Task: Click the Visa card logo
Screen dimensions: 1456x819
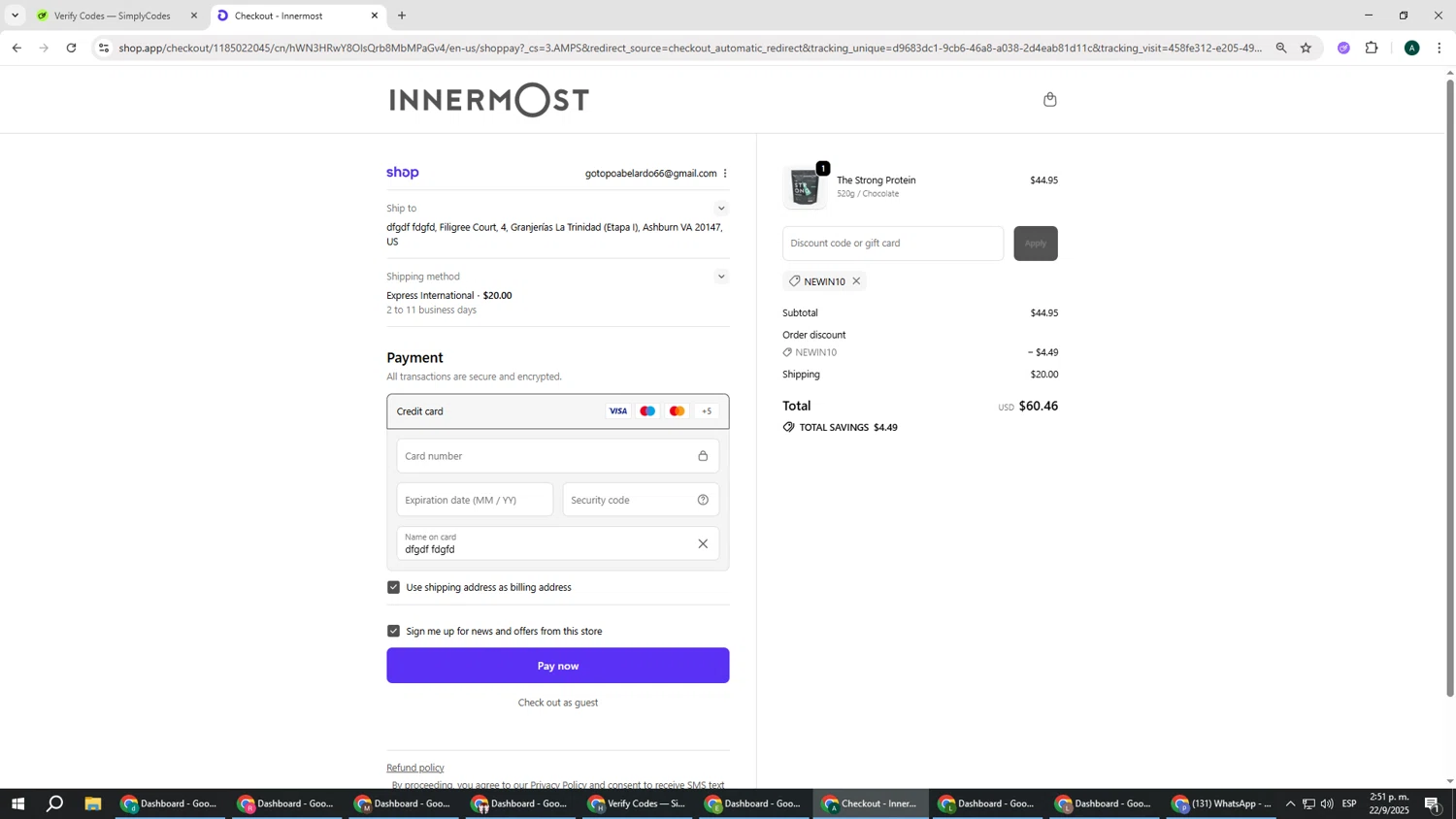Action: [x=617, y=411]
